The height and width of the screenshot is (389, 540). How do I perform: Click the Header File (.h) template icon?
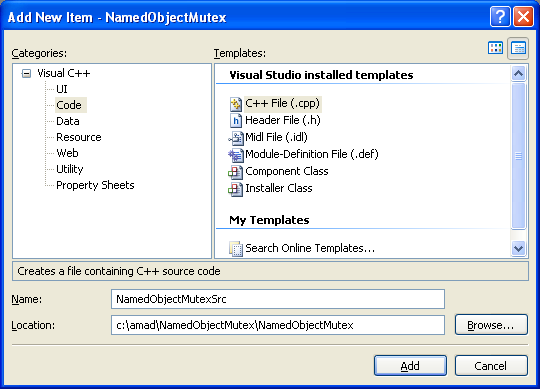[x=236, y=120]
